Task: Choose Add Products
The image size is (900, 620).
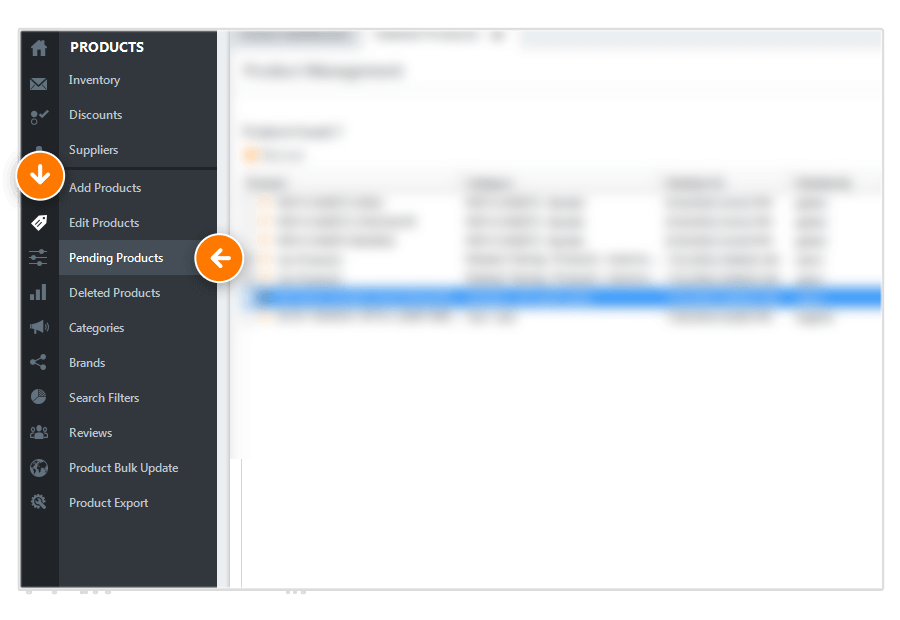Action: (104, 188)
